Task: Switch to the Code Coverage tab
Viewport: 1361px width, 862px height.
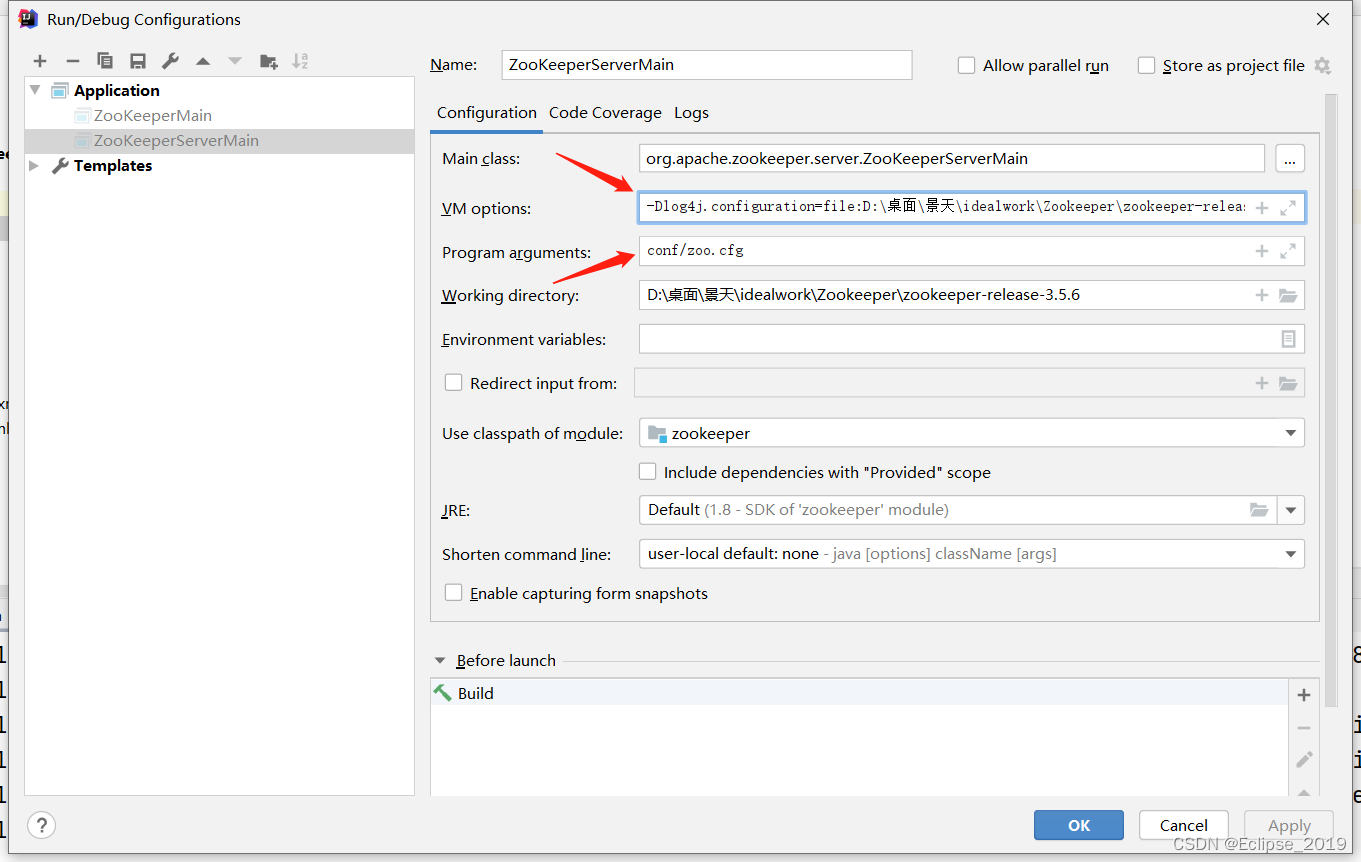Action: point(605,113)
